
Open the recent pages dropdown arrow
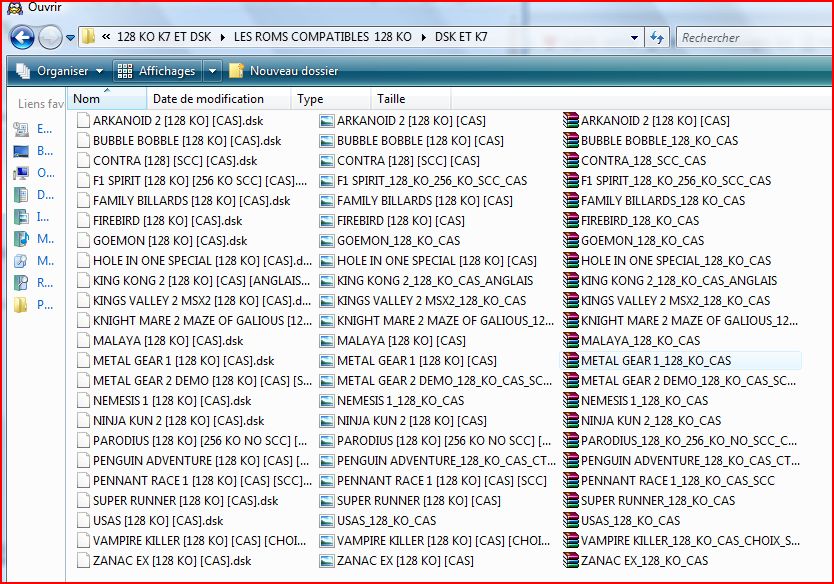71,38
